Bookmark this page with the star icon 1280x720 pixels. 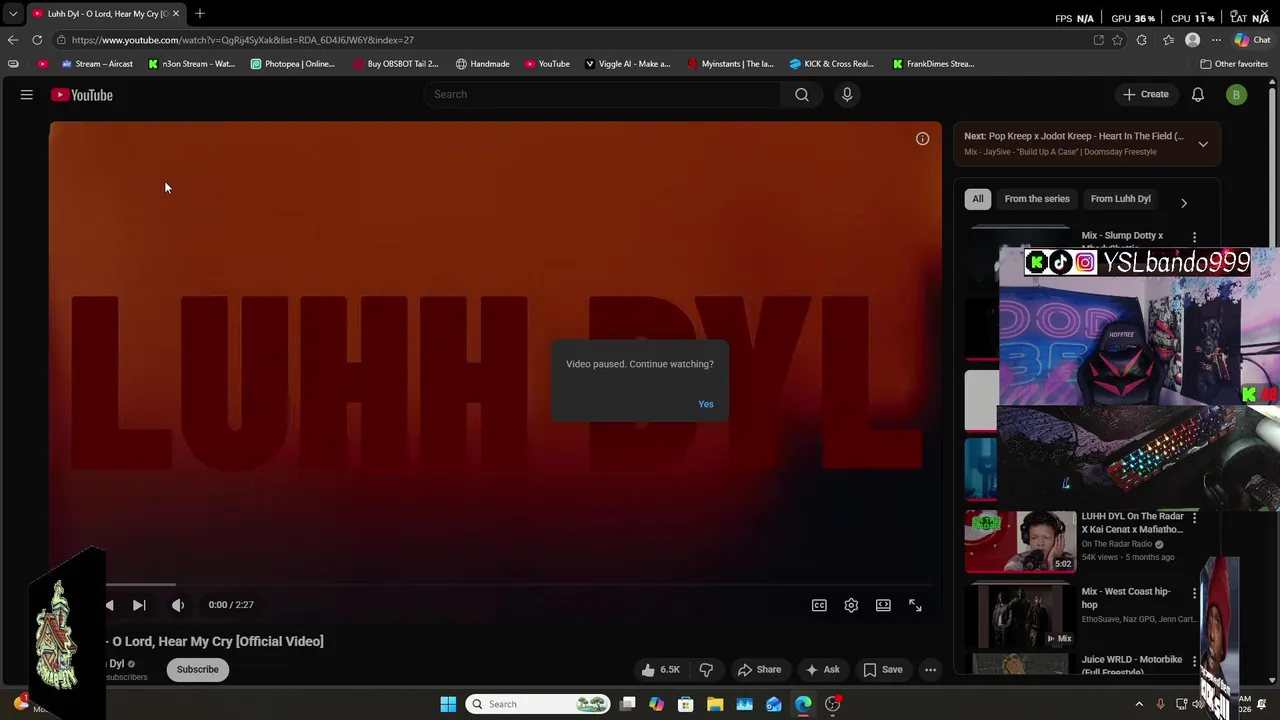click(1117, 40)
